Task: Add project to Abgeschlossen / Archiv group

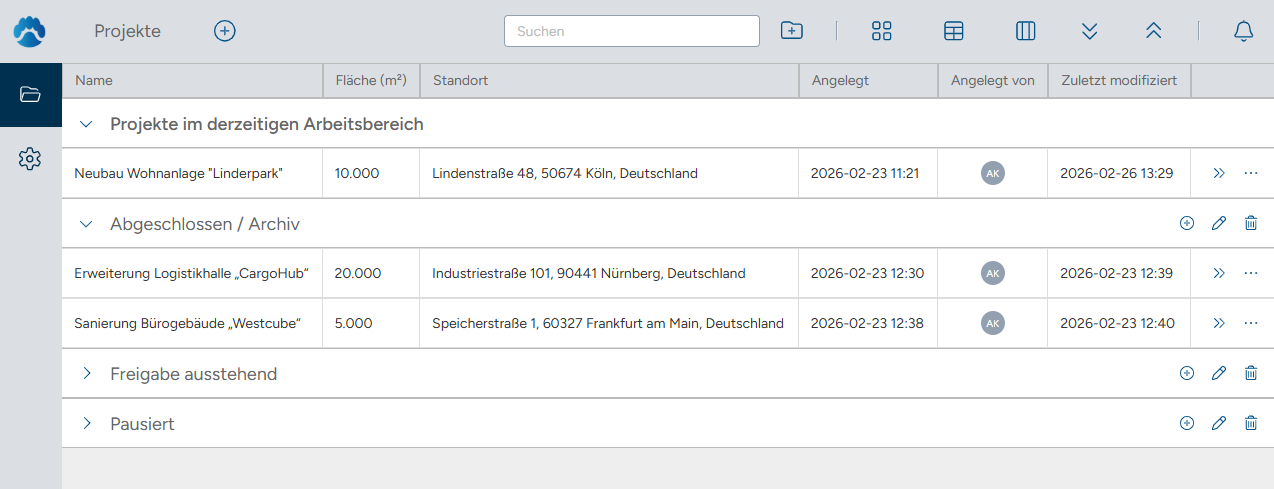Action: (x=1187, y=223)
